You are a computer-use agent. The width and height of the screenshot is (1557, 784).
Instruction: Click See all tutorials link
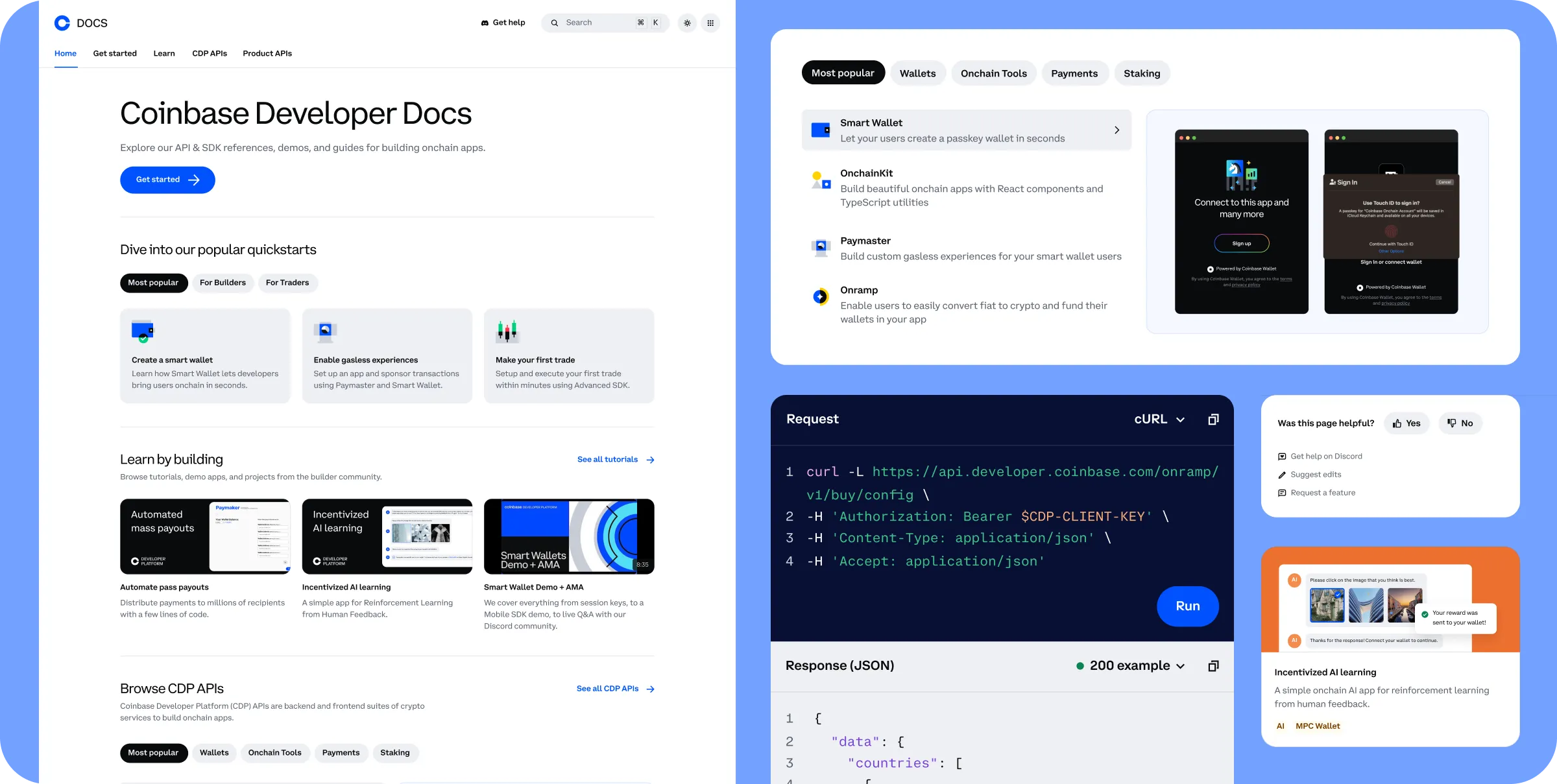[x=607, y=459]
